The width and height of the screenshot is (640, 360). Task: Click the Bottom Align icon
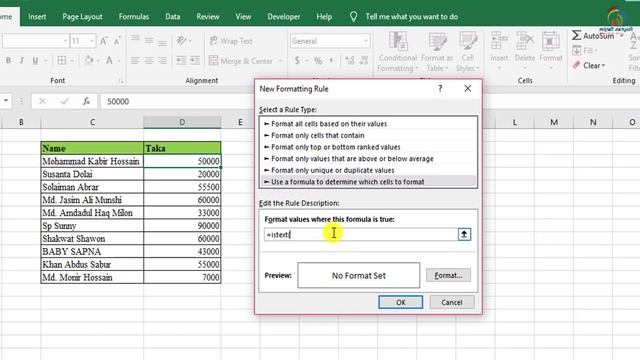(162, 42)
